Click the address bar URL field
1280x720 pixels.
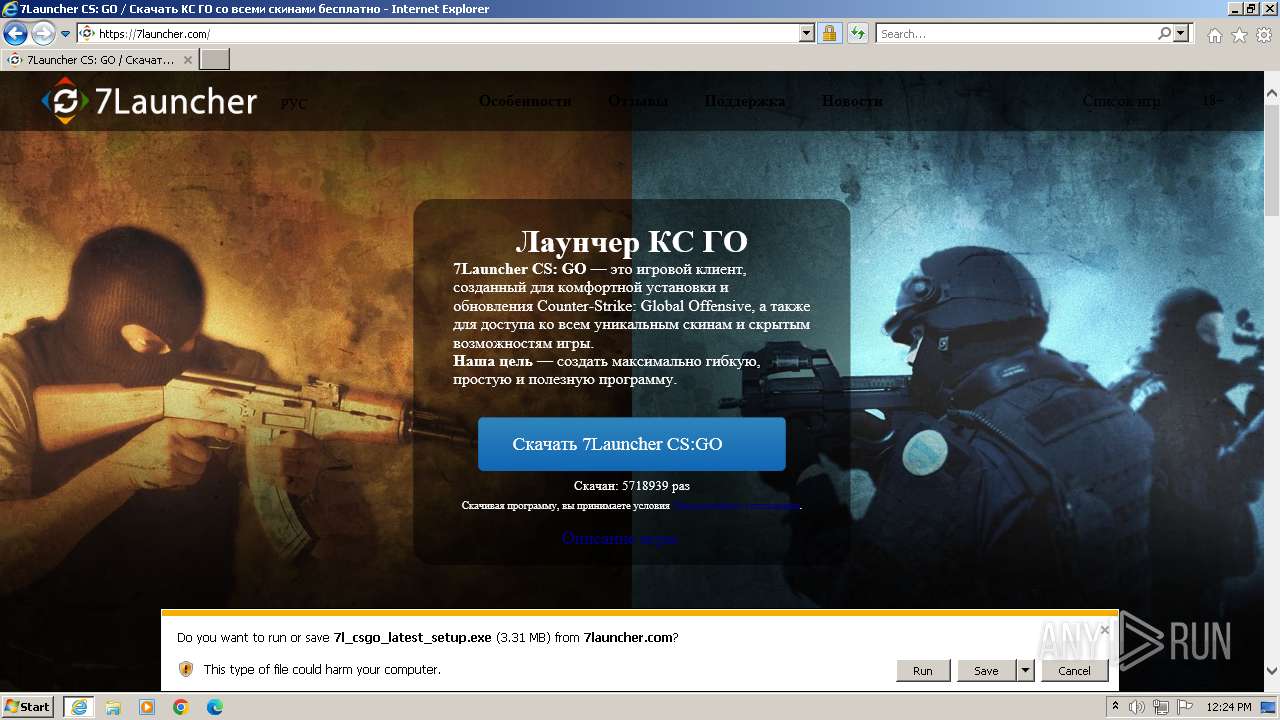[438, 33]
